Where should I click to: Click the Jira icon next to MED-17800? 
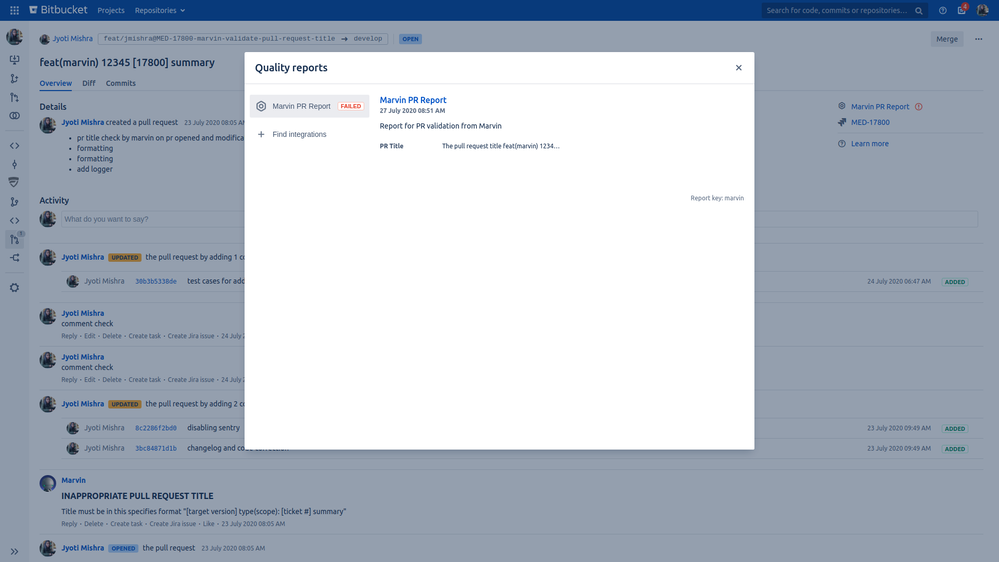tap(842, 122)
